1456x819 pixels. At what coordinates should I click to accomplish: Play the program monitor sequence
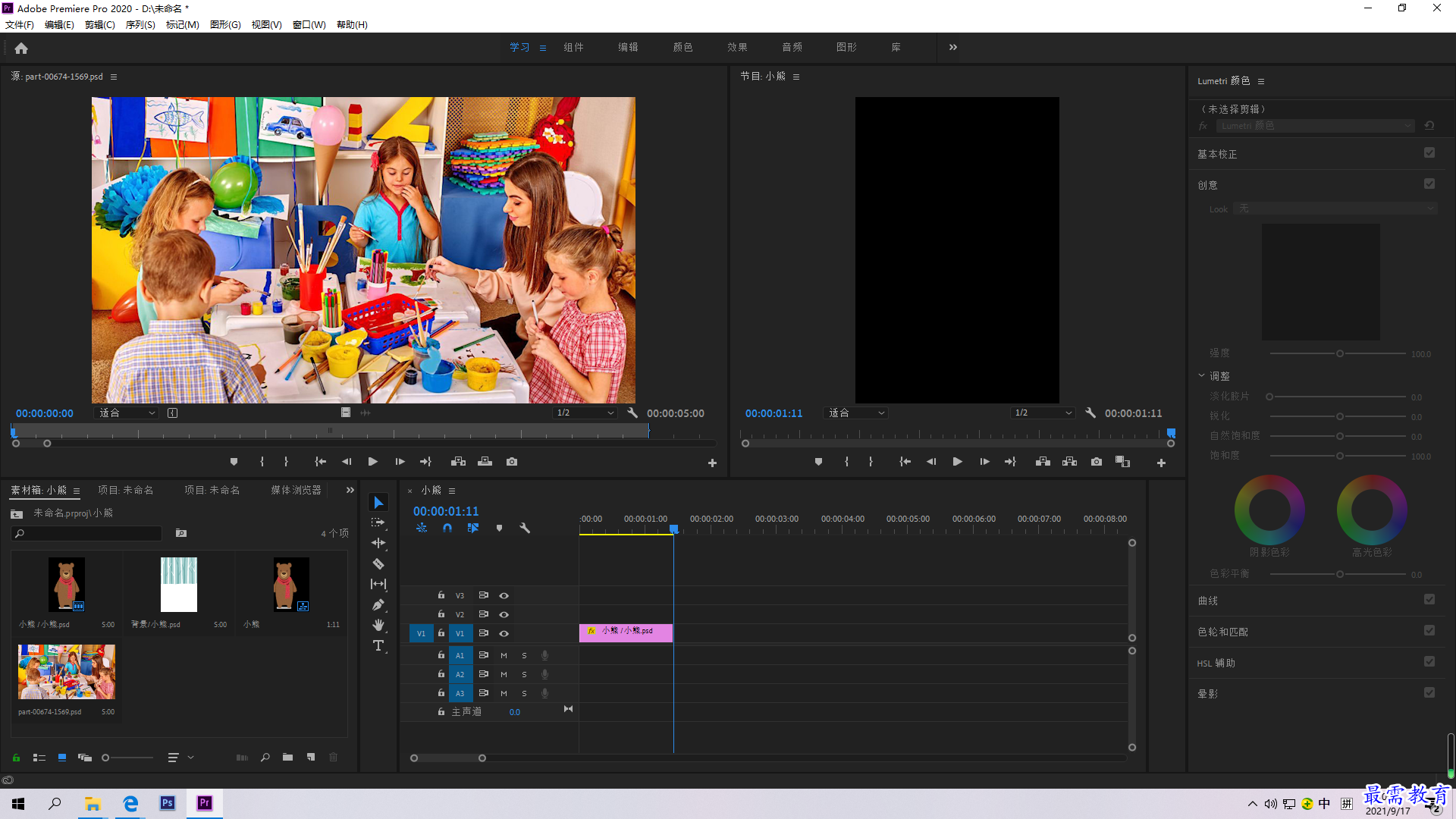pos(957,461)
